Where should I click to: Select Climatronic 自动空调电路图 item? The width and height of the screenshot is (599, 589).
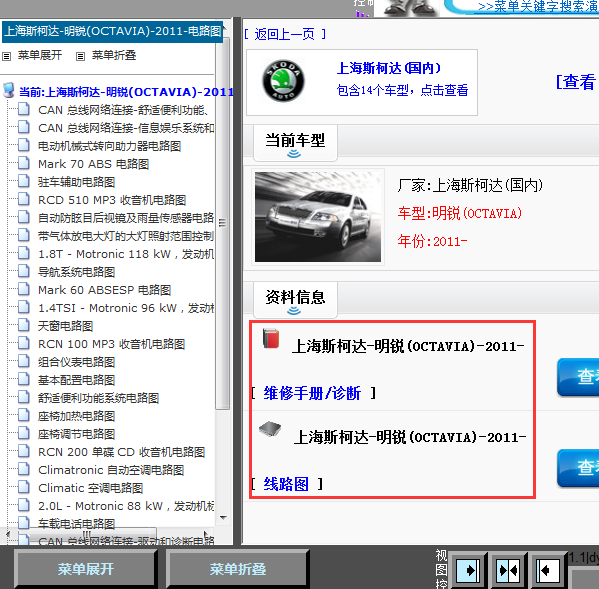[111, 470]
